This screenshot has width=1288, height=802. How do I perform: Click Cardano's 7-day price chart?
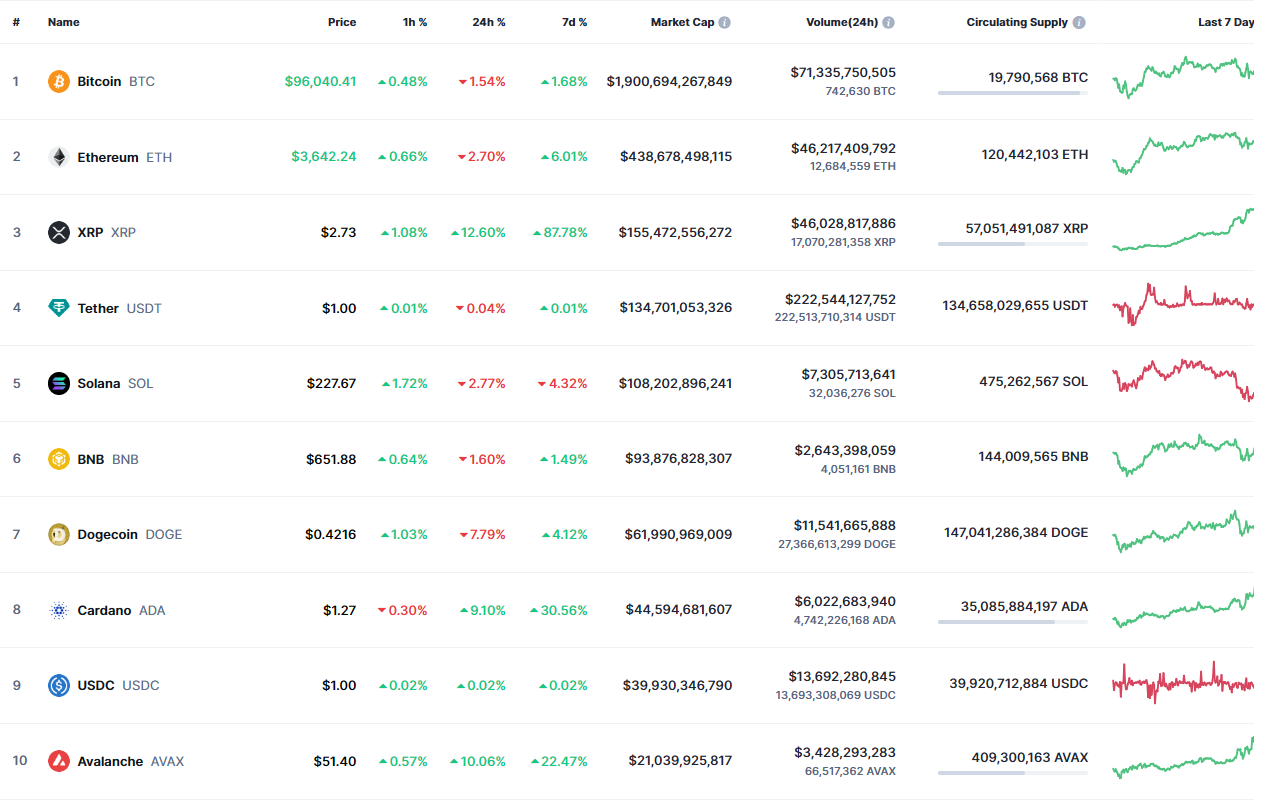click(1183, 607)
